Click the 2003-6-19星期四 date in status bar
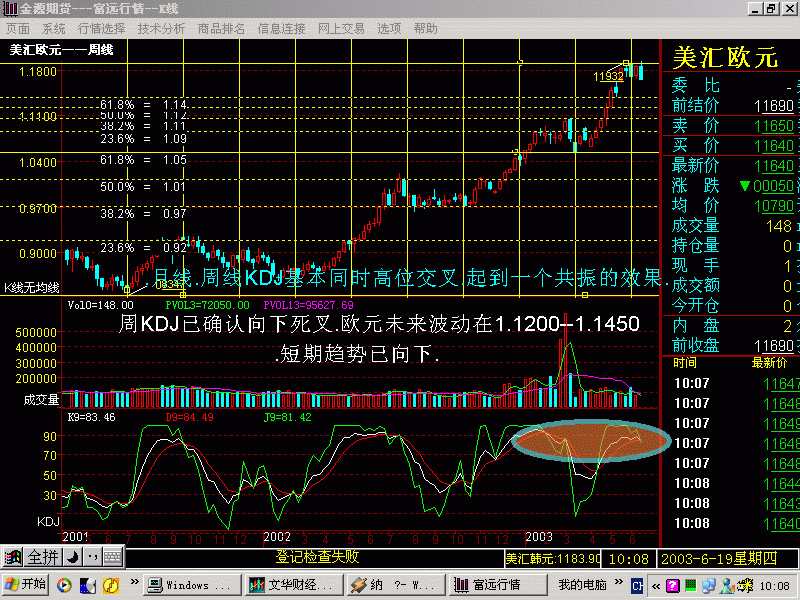The image size is (800, 600). point(719,559)
